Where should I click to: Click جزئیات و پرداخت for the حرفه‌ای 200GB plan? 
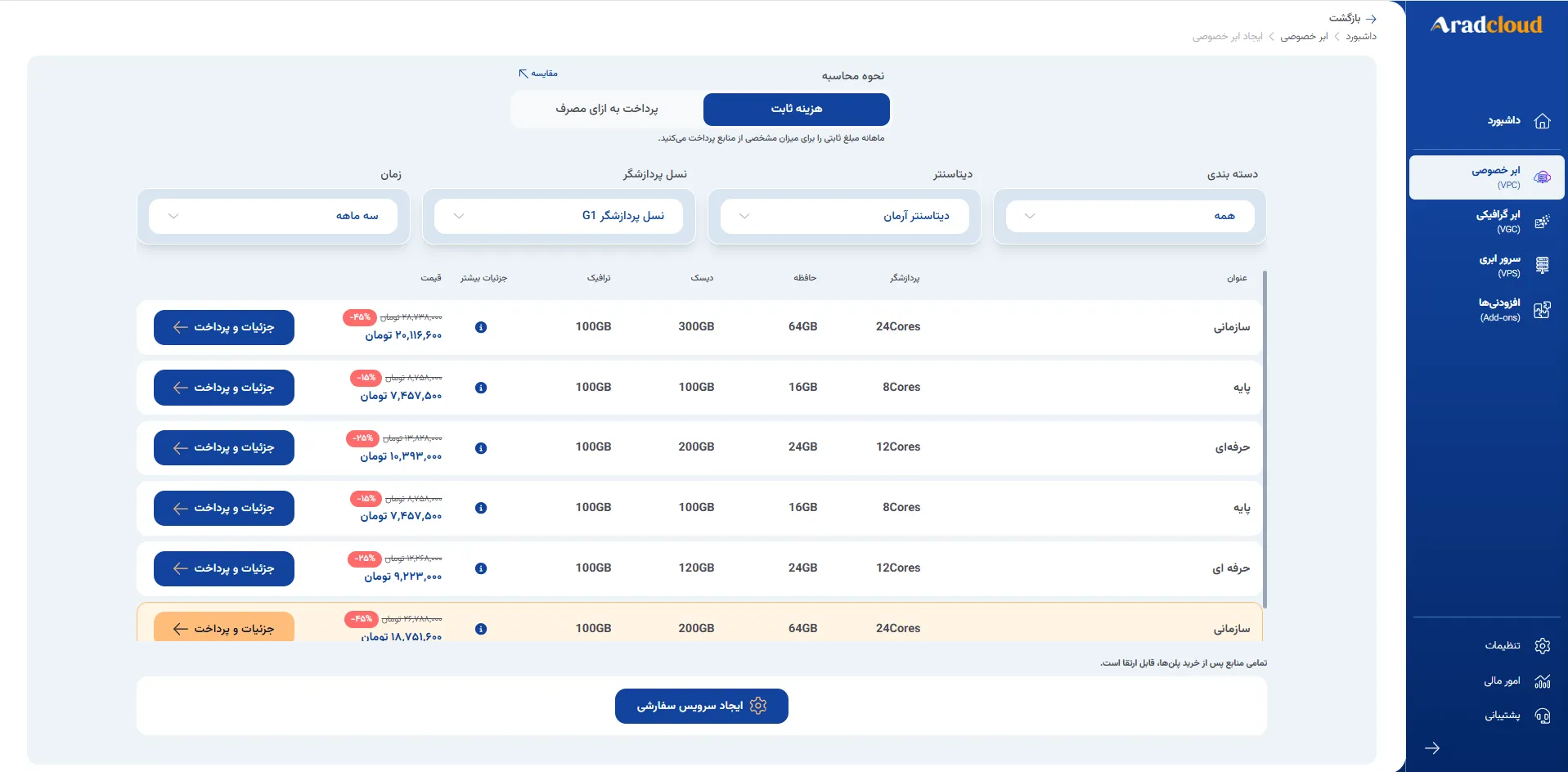click(224, 447)
